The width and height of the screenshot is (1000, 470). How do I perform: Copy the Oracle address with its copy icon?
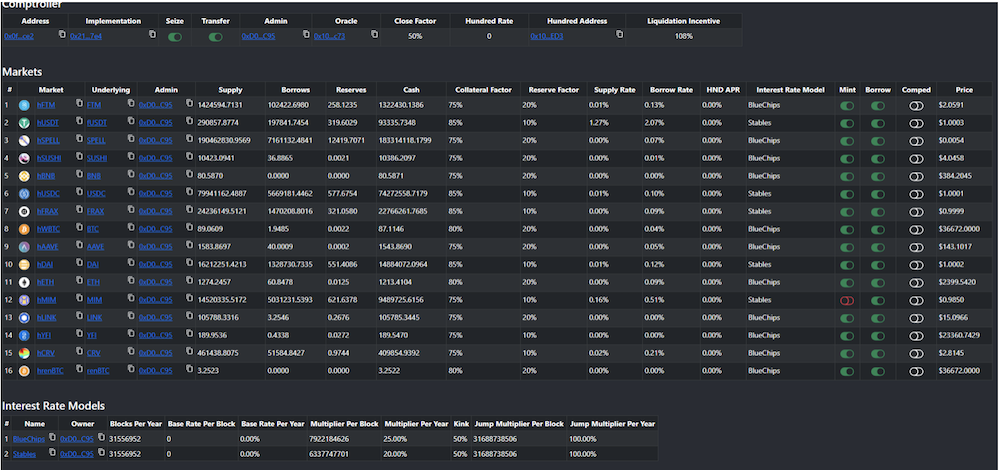374,34
